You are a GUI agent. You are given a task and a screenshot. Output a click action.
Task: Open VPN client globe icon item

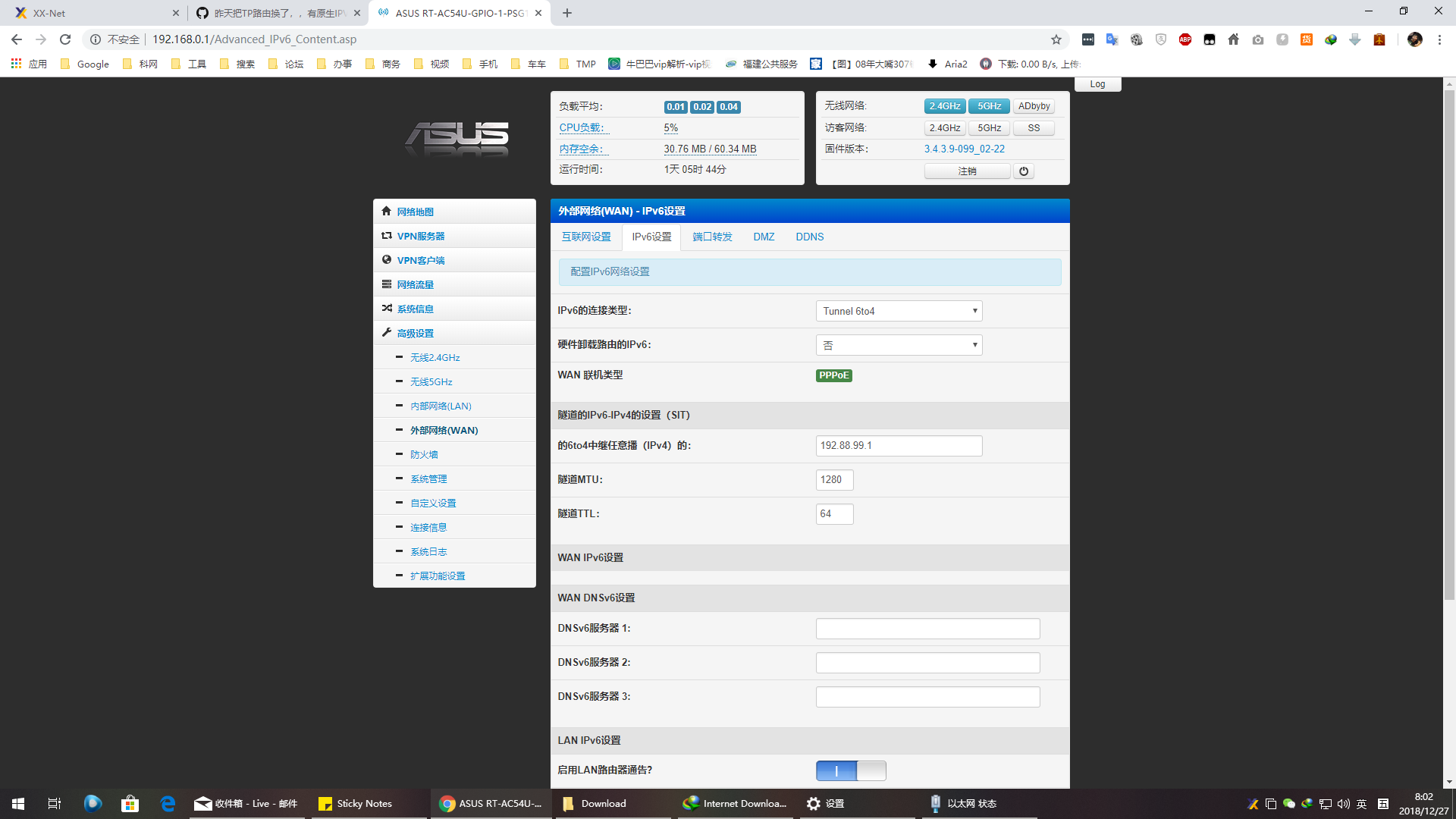click(421, 260)
